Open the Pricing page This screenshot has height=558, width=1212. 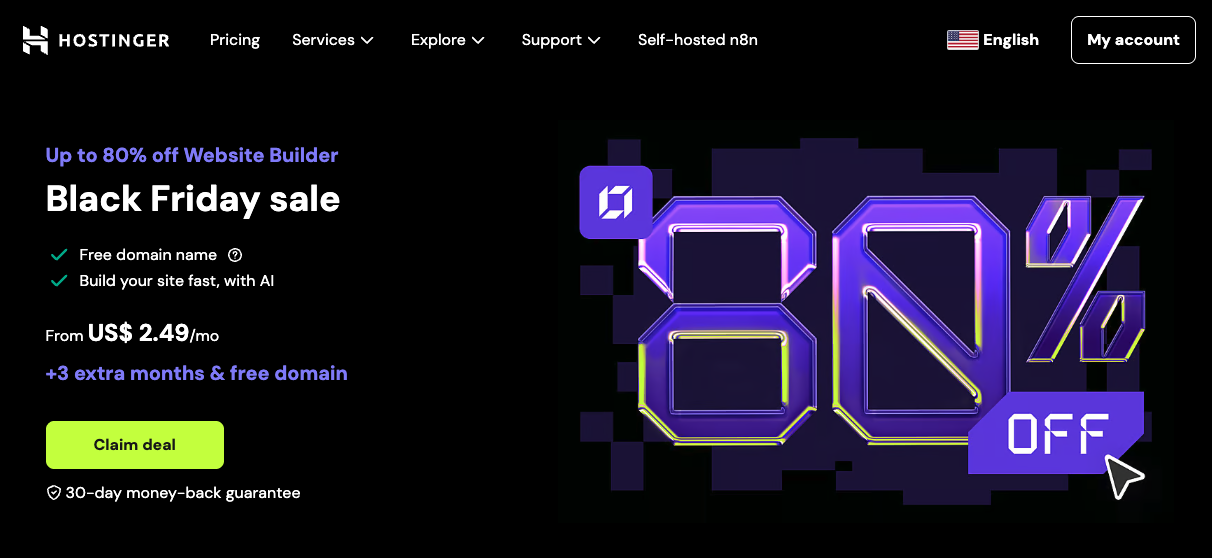coord(235,40)
